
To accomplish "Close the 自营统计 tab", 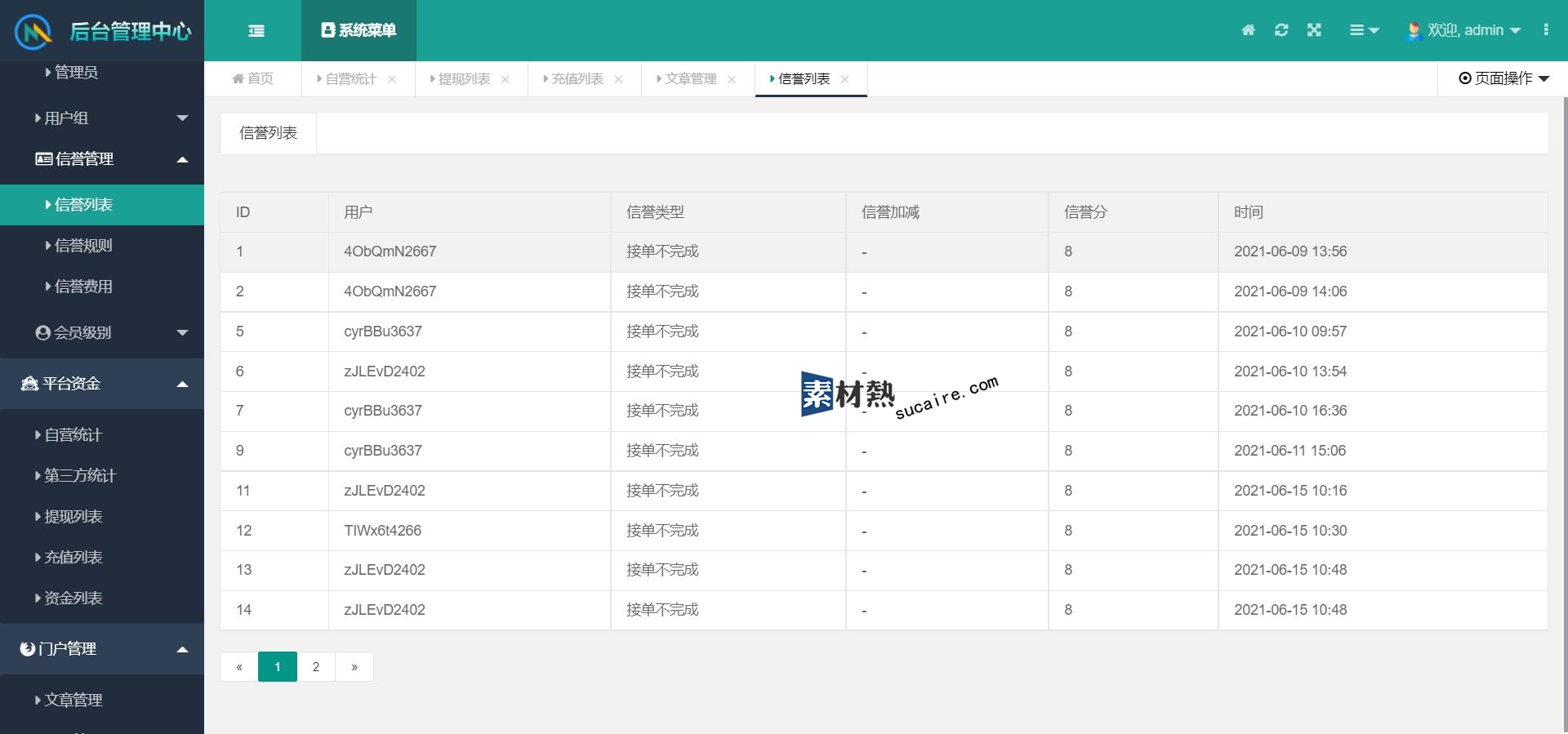I will (x=392, y=79).
